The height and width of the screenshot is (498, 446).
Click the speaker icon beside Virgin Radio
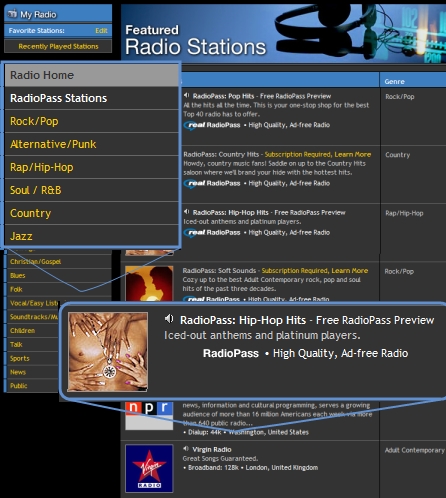click(186, 449)
